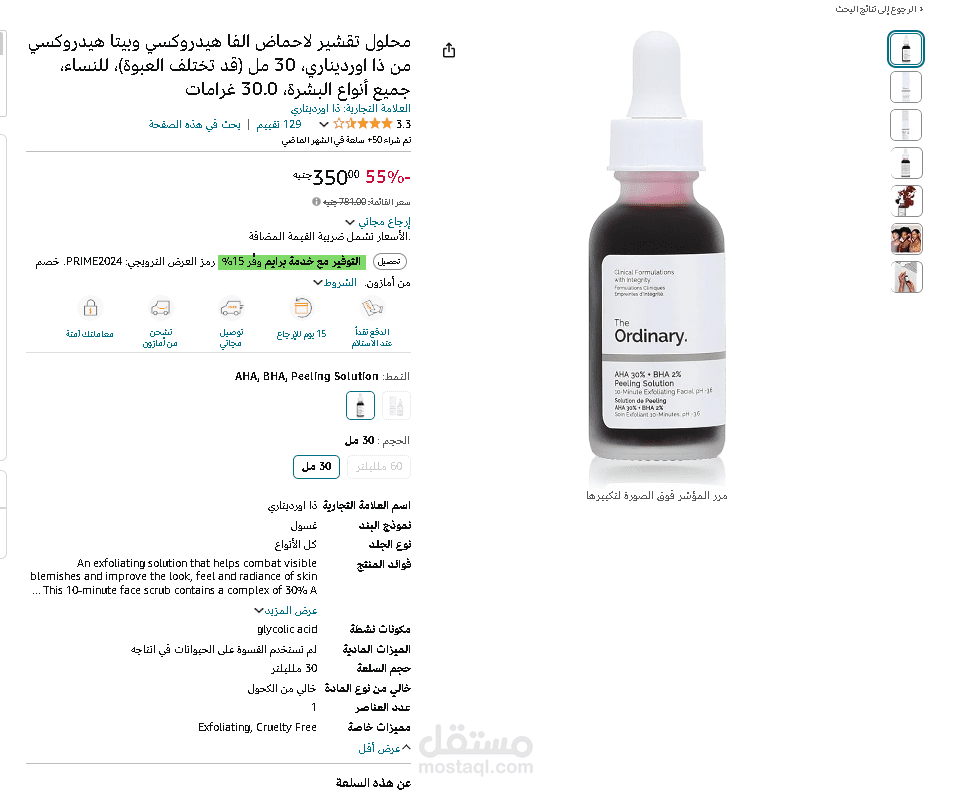This screenshot has height=793, width=953.
Task: Select the AHA BHA Peeling Solution style swatch
Action: (x=360, y=405)
